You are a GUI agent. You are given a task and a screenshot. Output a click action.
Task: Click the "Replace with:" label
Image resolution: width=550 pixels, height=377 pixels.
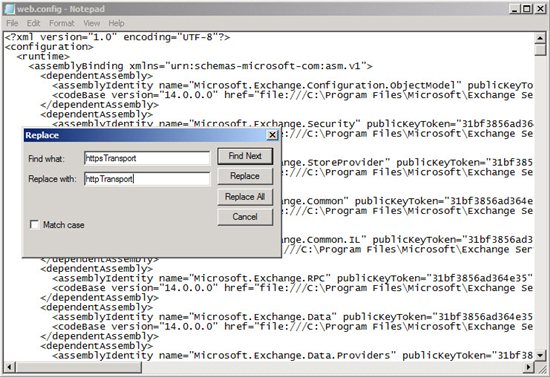(x=52, y=179)
